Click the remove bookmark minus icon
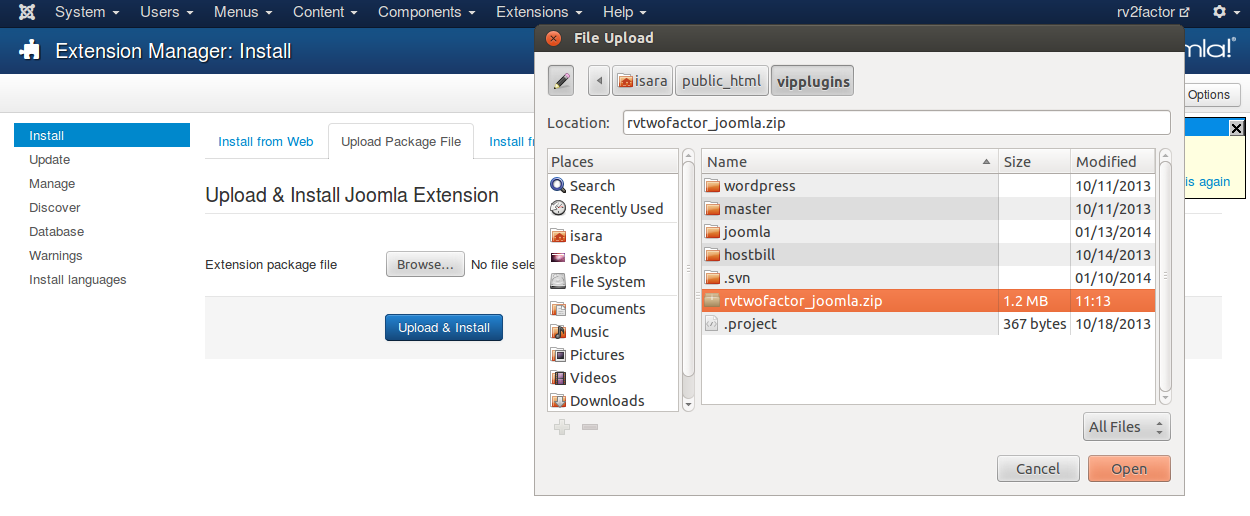This screenshot has height=516, width=1250. (590, 427)
